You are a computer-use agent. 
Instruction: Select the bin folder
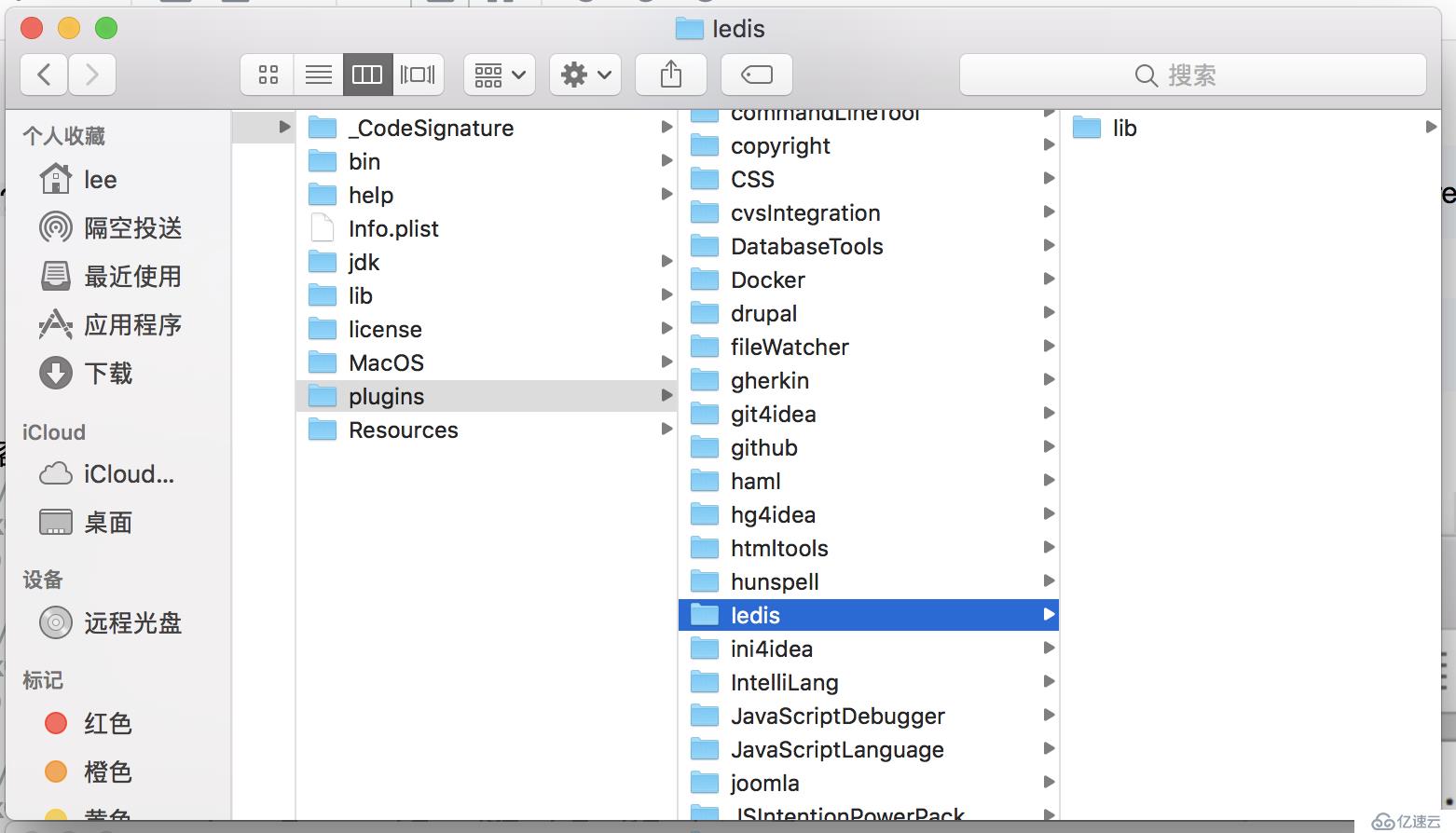pos(487,161)
